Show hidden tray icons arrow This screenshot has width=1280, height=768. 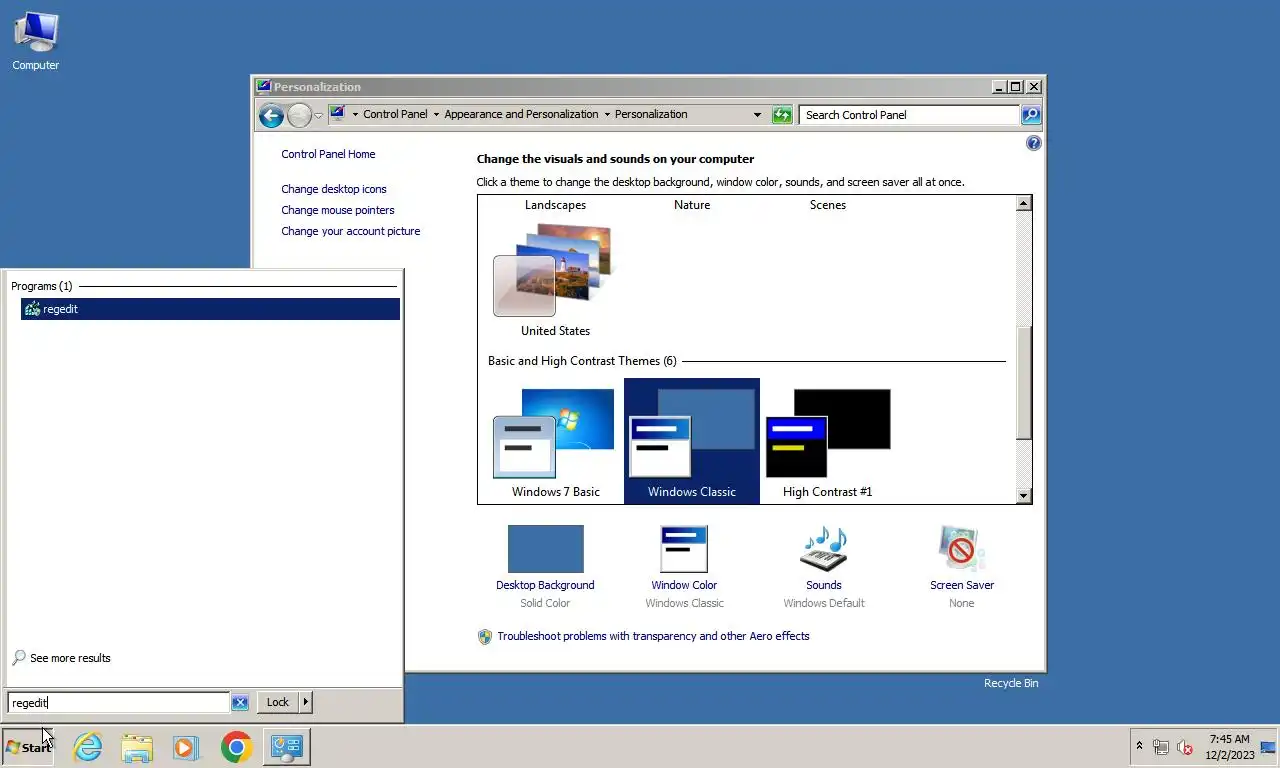(1139, 746)
